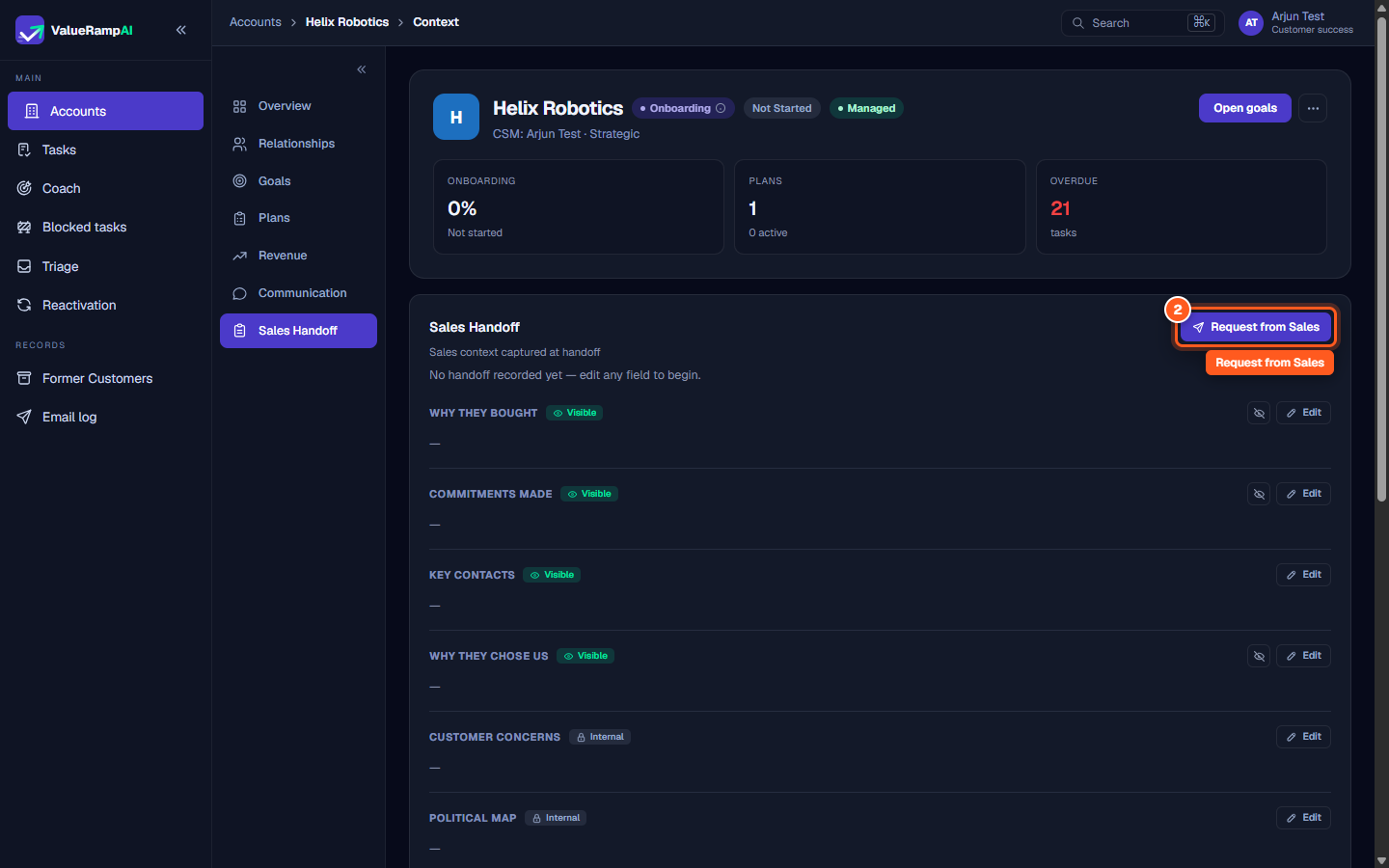Click the Context breadcrumb text
This screenshot has width=1389, height=868.
(x=436, y=22)
